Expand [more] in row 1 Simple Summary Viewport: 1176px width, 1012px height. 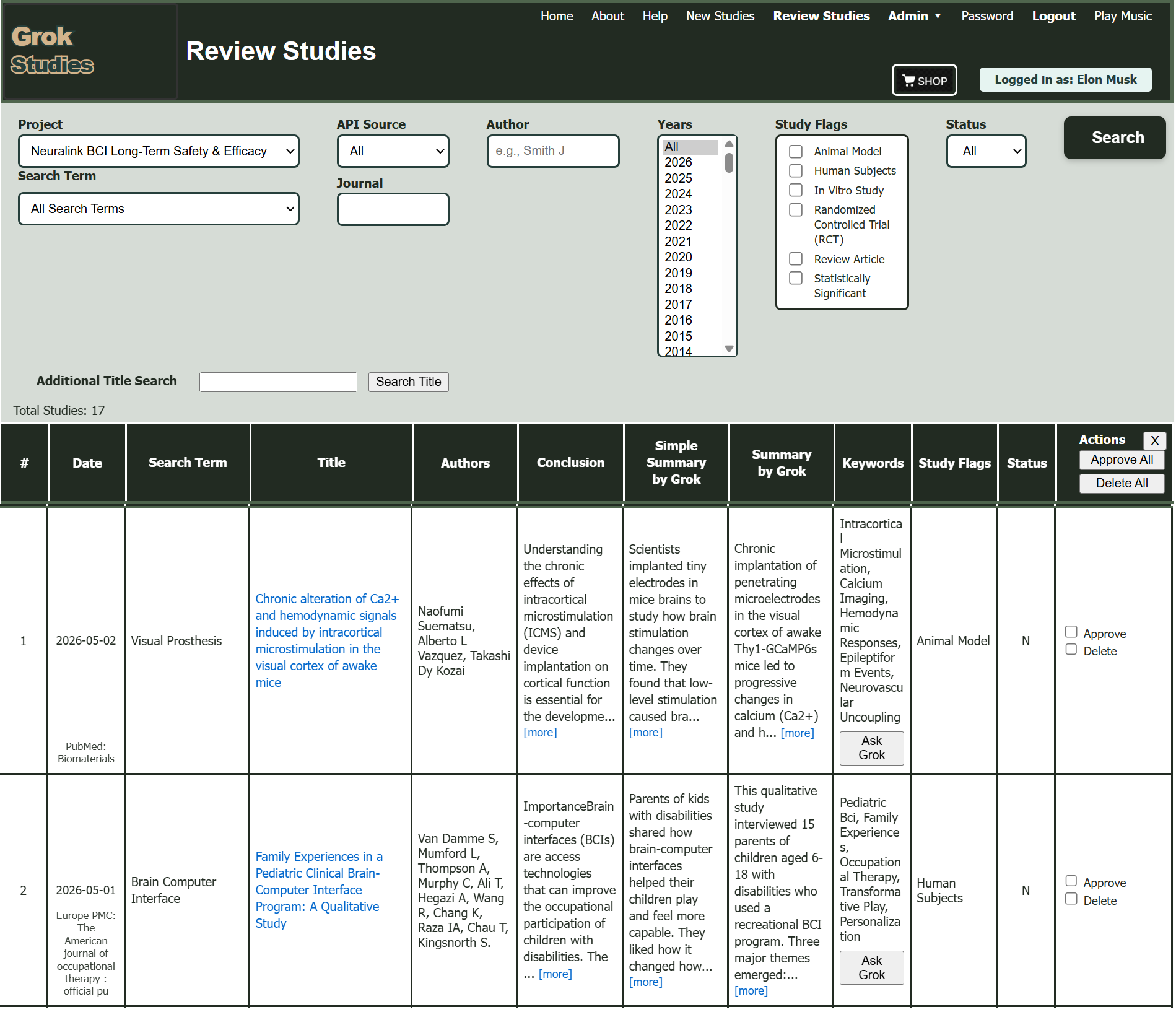pyautogui.click(x=645, y=733)
